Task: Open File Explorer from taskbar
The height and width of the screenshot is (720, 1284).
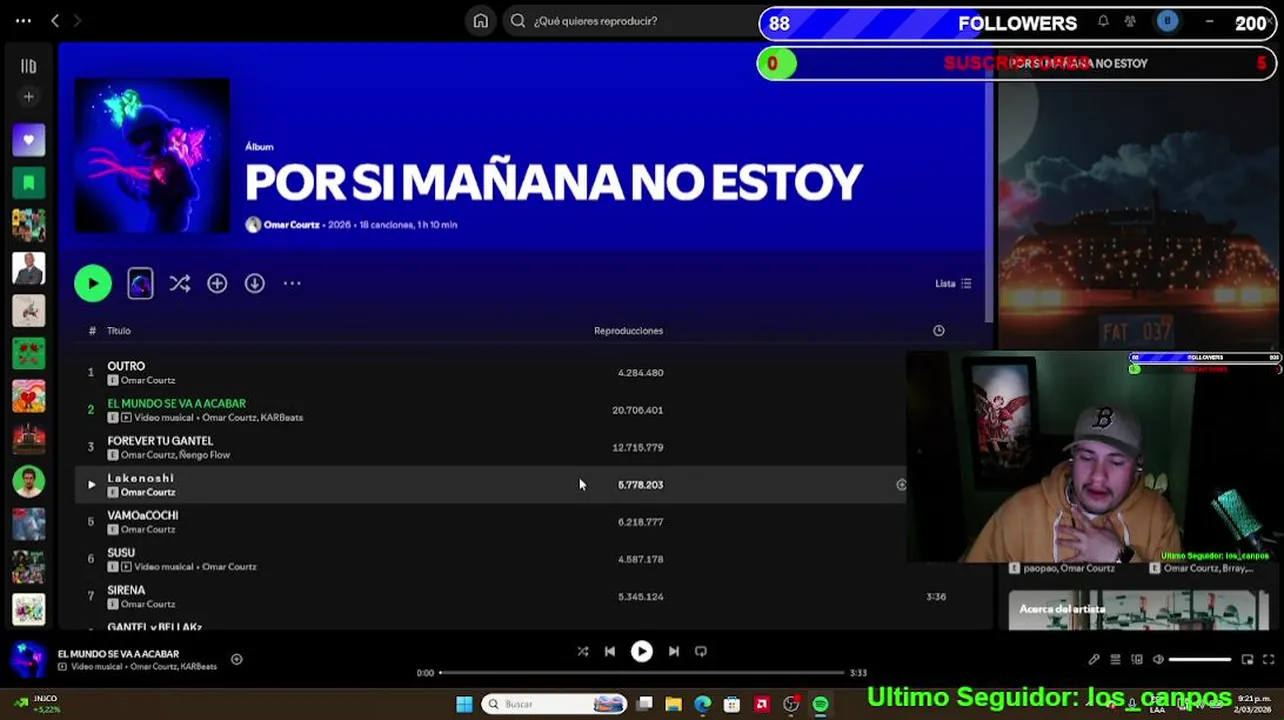Action: pyautogui.click(x=673, y=705)
